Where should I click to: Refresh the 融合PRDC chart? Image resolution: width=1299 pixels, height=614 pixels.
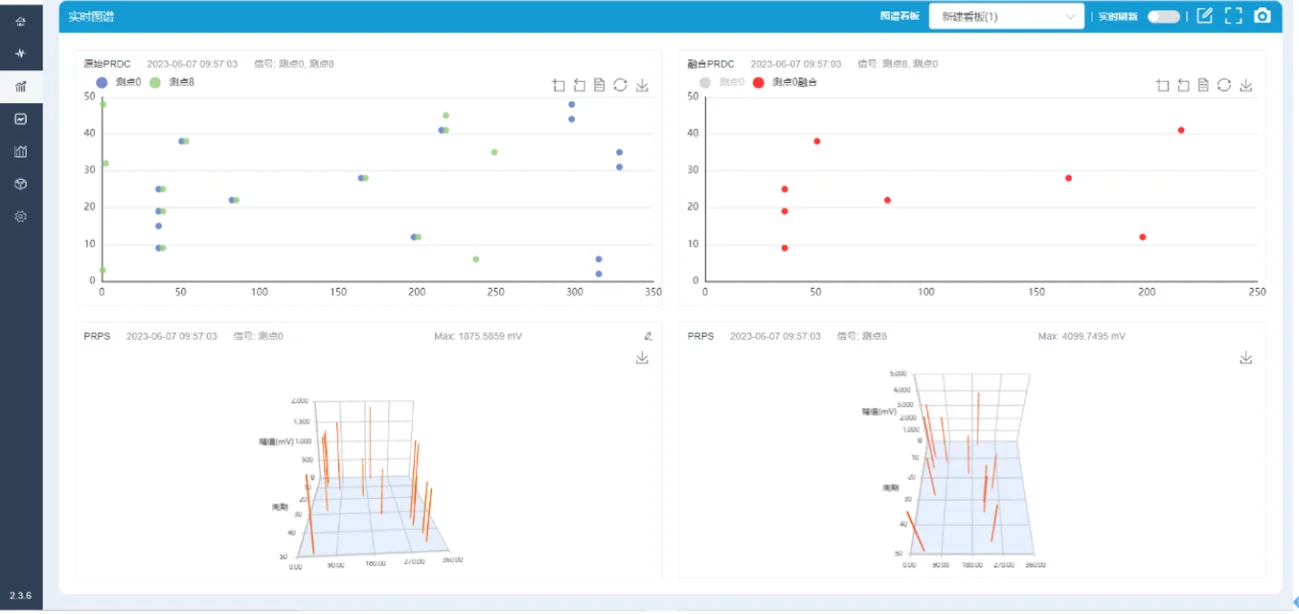point(1224,86)
